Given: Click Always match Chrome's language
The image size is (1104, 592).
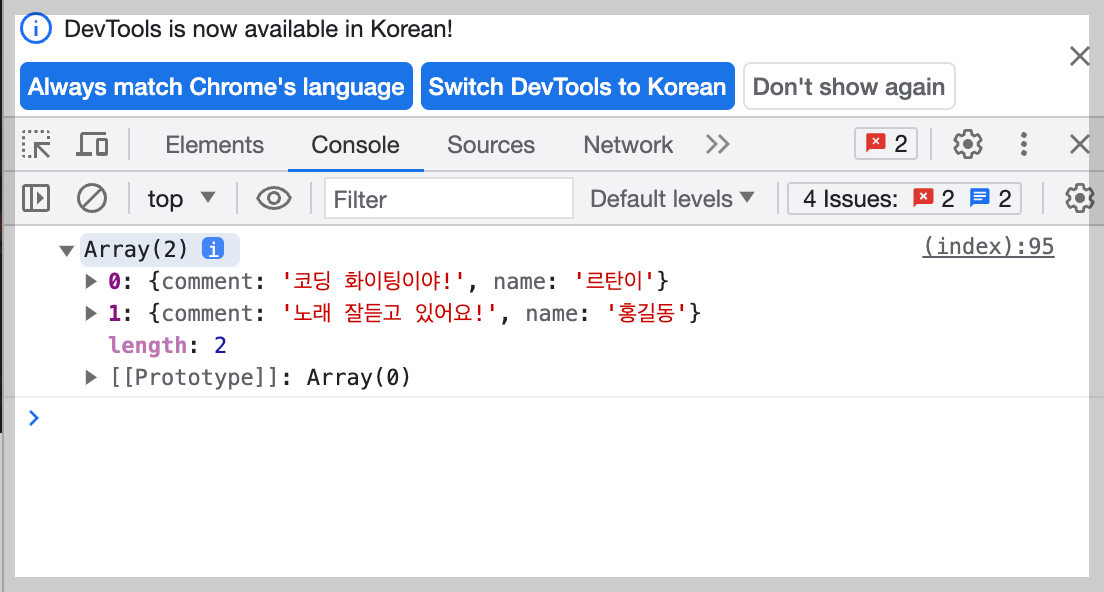Looking at the screenshot, I should pos(216,86).
